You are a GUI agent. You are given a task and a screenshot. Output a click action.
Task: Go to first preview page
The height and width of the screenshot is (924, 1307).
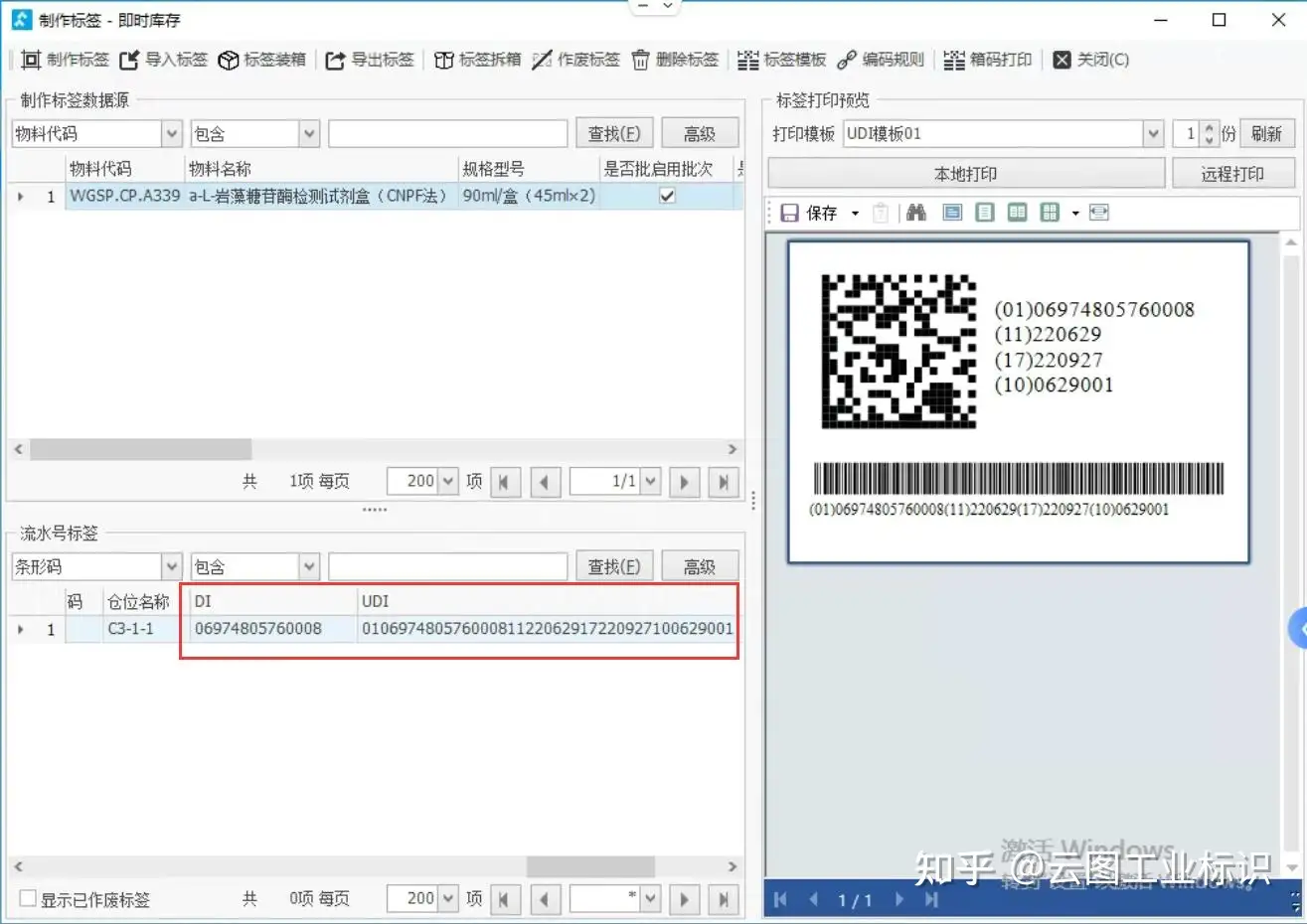pos(780,900)
